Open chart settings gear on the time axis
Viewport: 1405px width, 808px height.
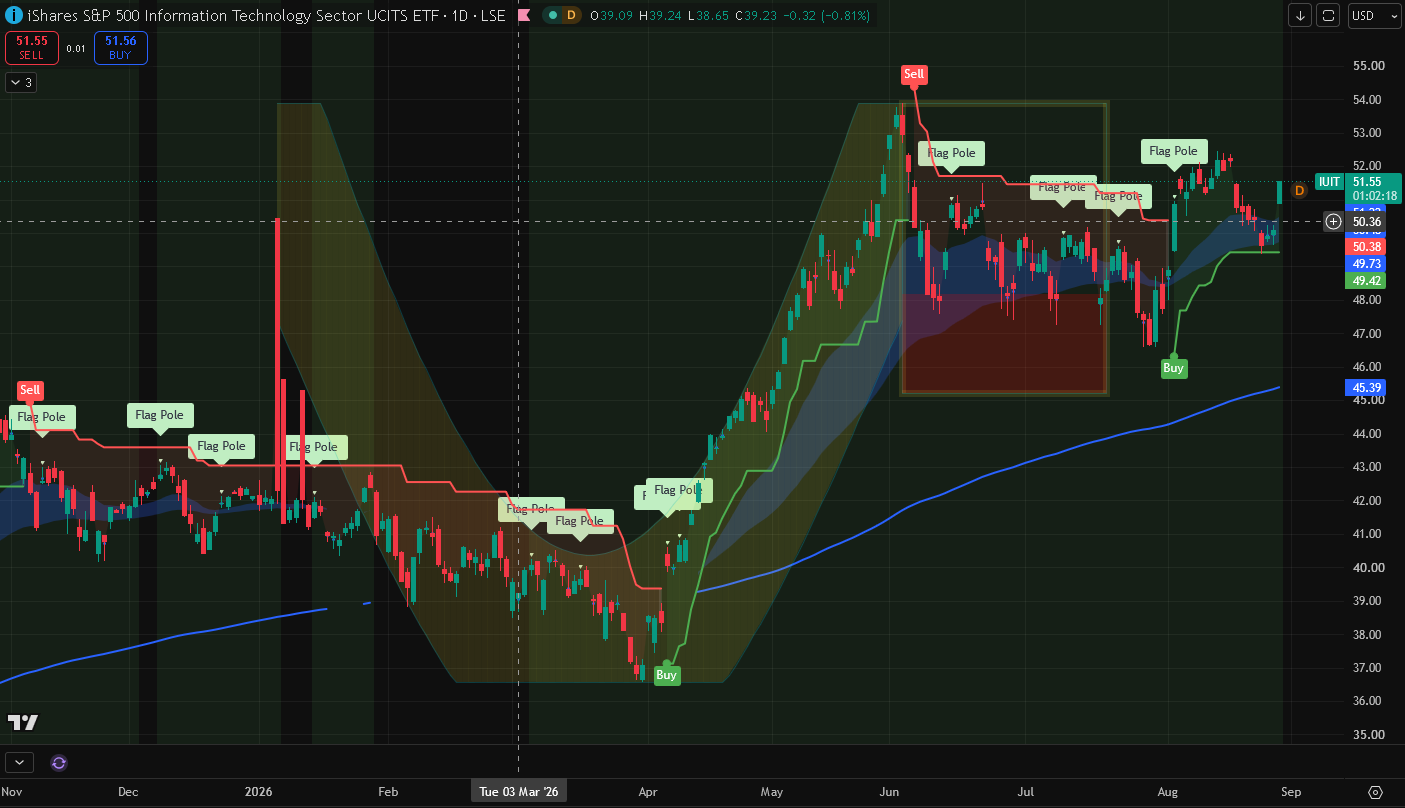click(x=1375, y=792)
